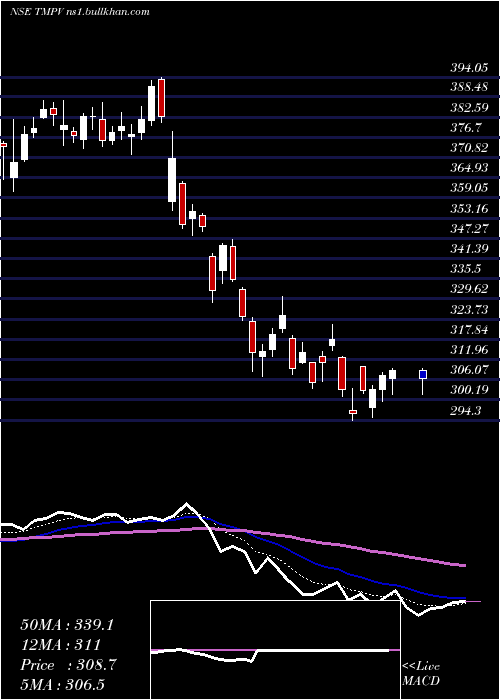This screenshot has width=500, height=700.
Task: Select the 341.39 price label
Action: click(x=468, y=249)
